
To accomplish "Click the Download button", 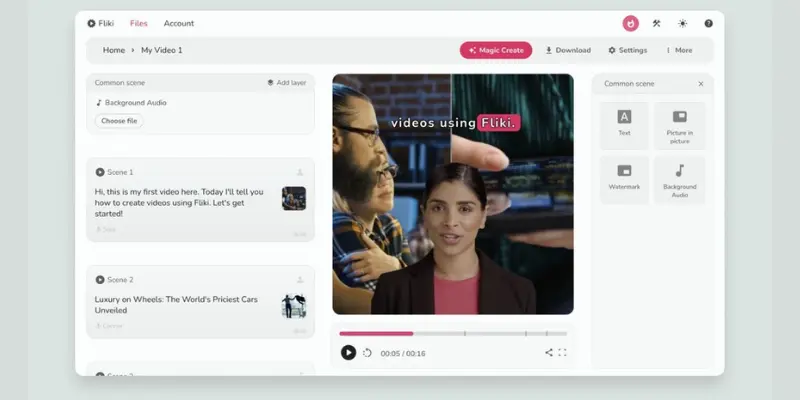I will (568, 50).
